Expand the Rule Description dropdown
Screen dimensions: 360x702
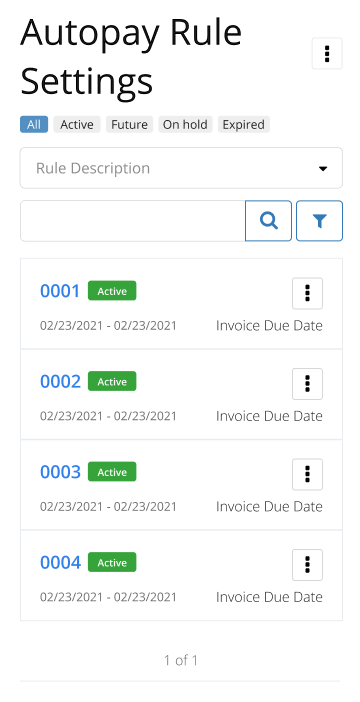[x=181, y=168]
